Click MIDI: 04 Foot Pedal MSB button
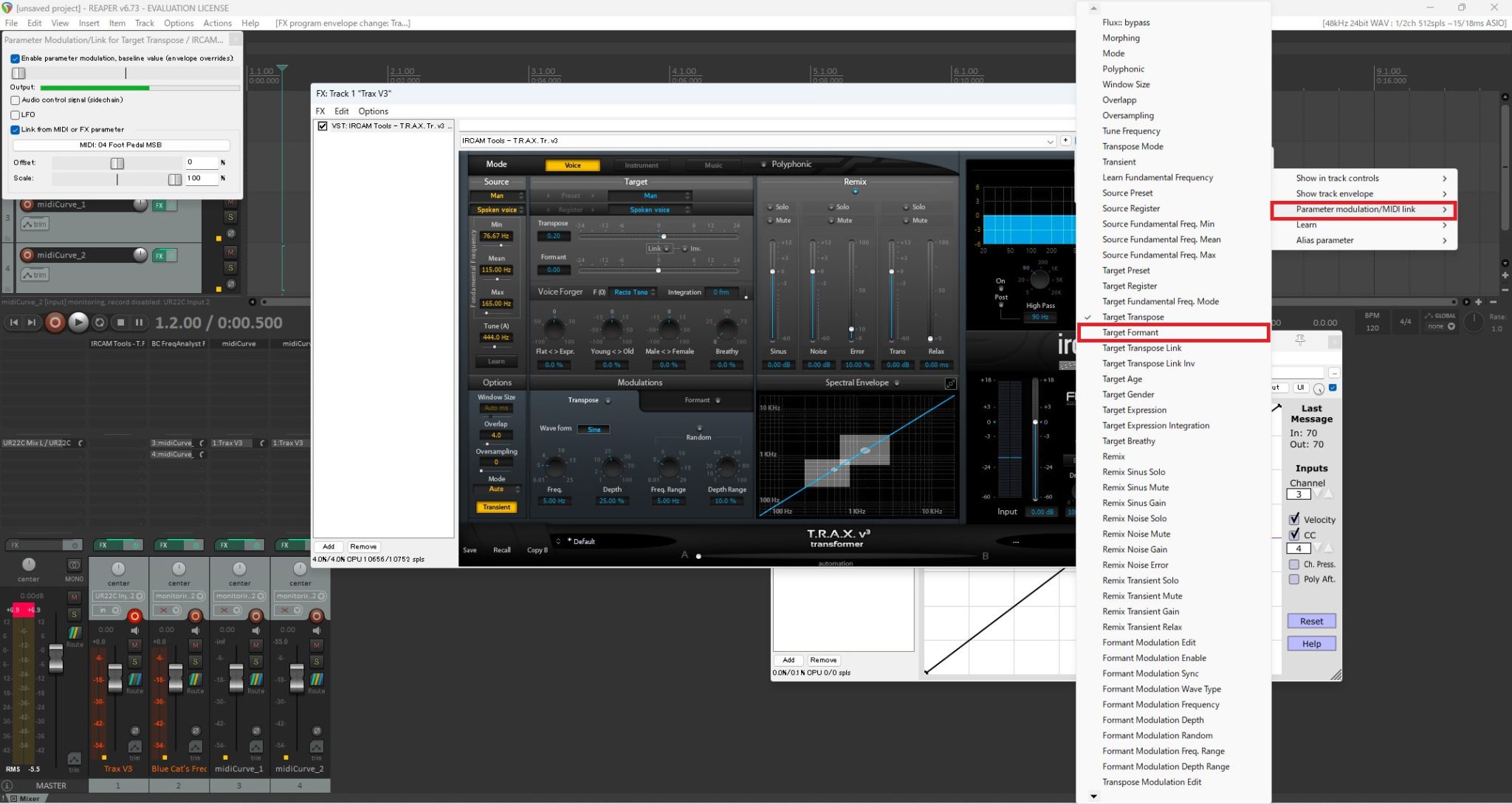 coord(120,145)
